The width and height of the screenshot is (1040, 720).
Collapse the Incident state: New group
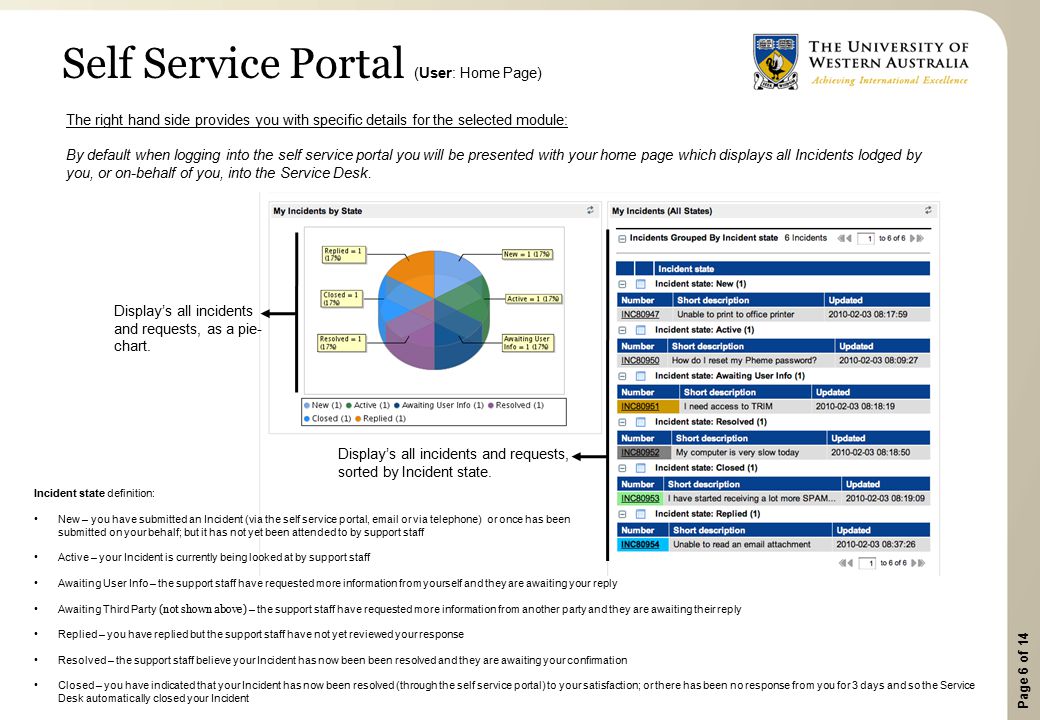pyautogui.click(x=622, y=284)
